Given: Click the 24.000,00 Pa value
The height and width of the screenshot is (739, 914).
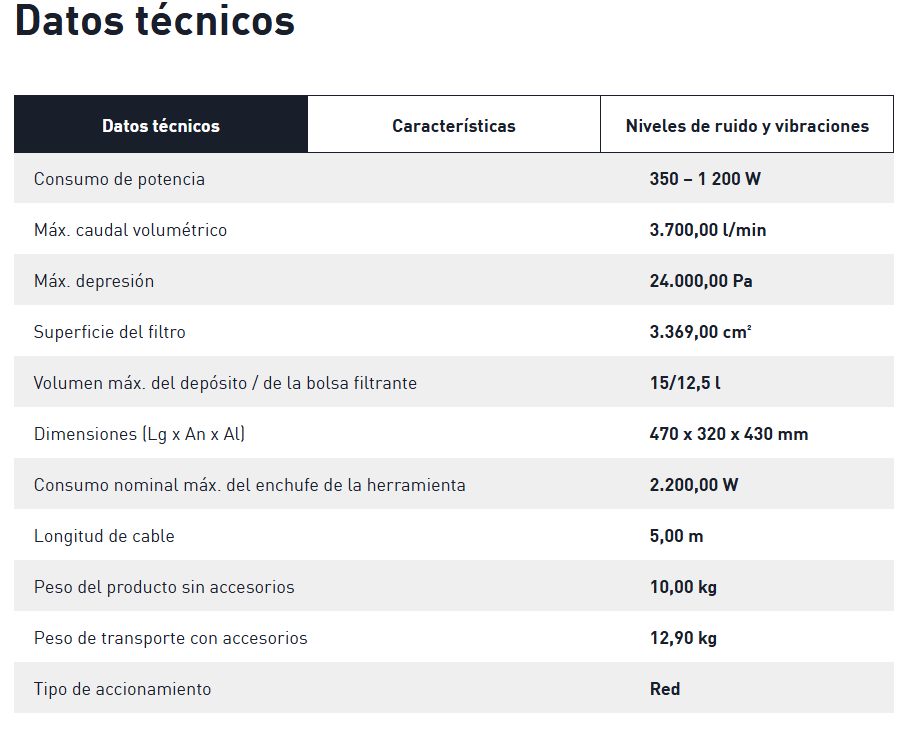Looking at the screenshot, I should point(701,281).
